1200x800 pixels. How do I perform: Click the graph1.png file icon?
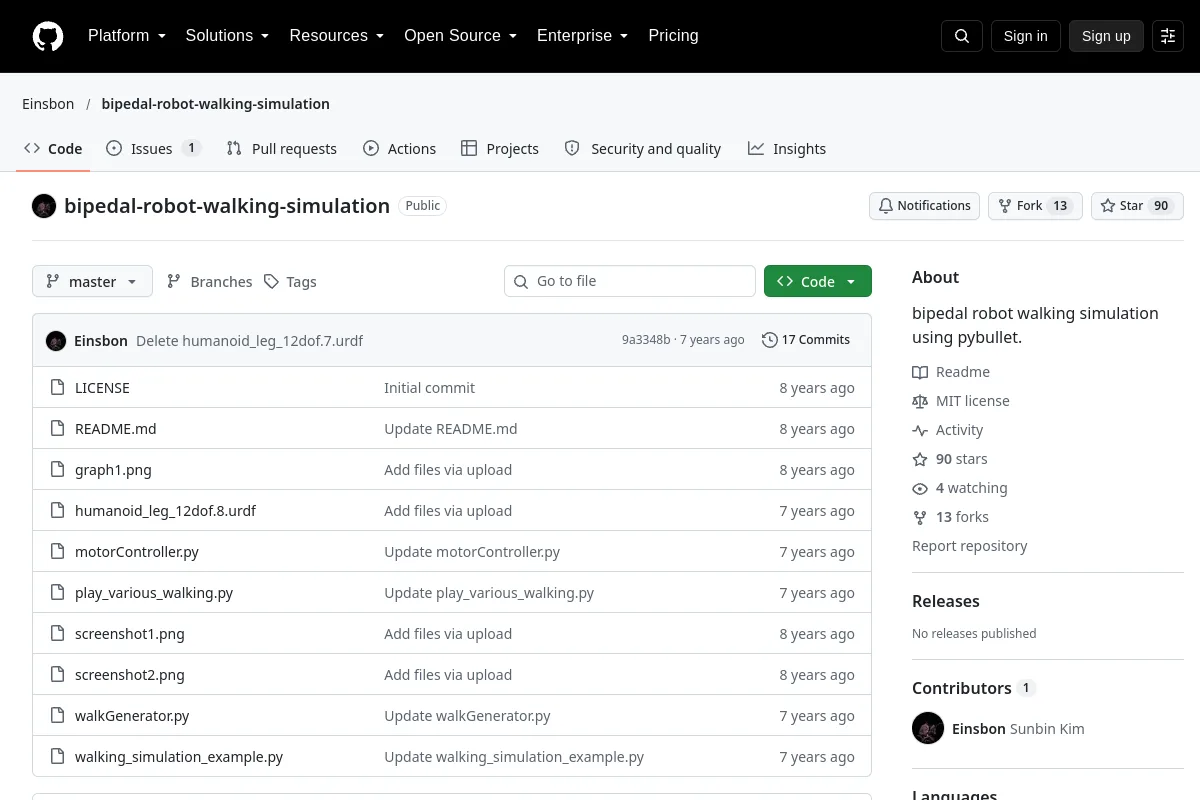(x=57, y=470)
